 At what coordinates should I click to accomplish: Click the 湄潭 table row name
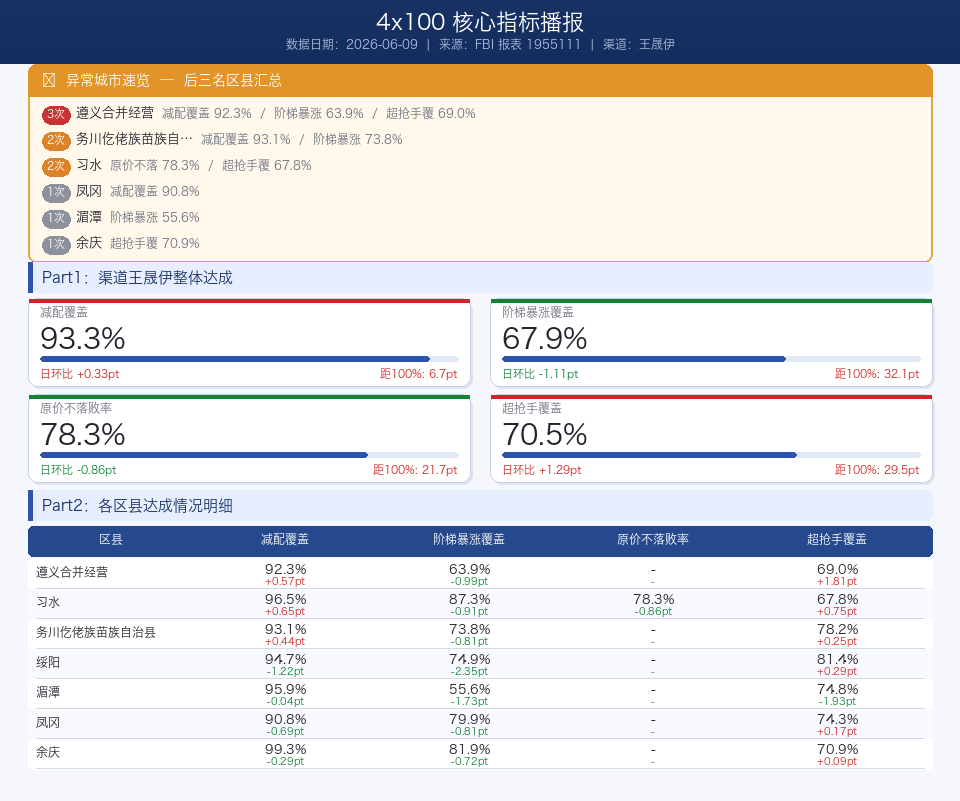48,693
